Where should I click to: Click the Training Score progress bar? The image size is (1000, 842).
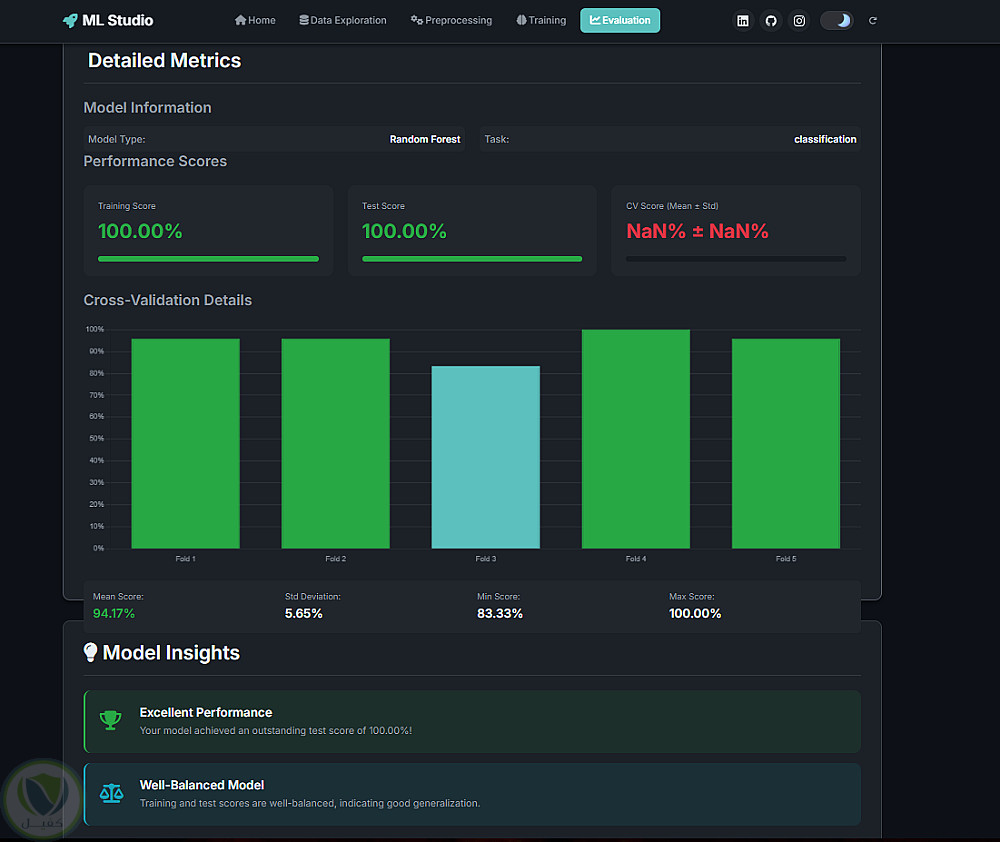208,259
